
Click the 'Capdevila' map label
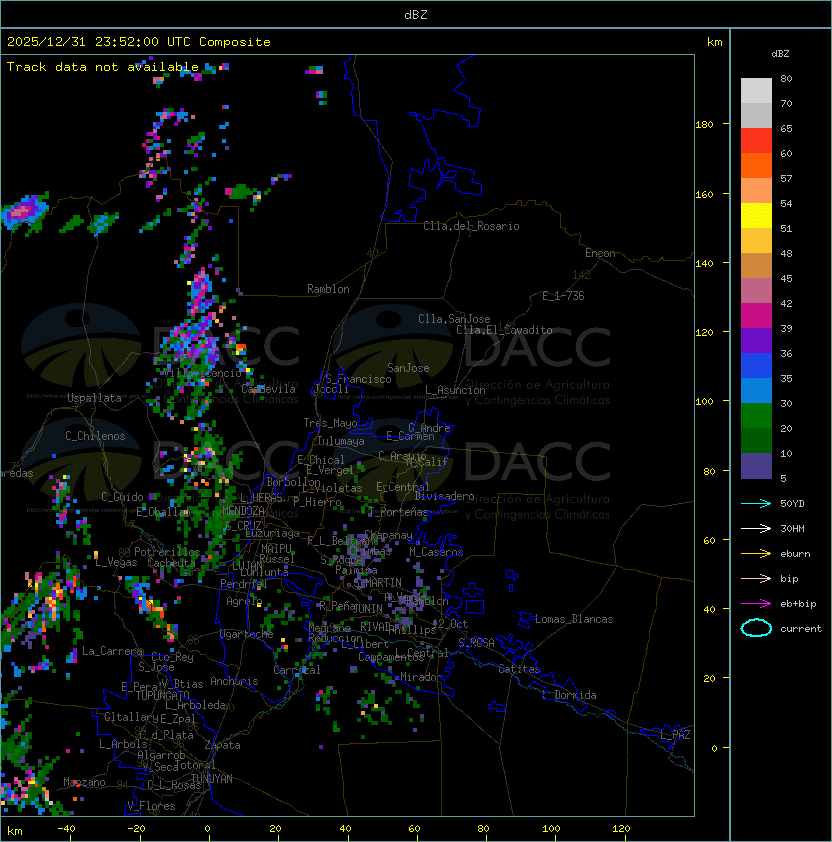269,389
